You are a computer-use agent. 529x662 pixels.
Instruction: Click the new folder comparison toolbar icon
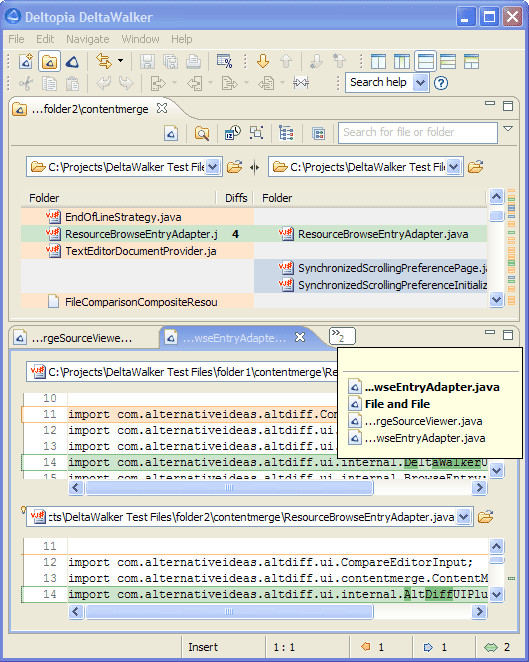(x=49, y=62)
